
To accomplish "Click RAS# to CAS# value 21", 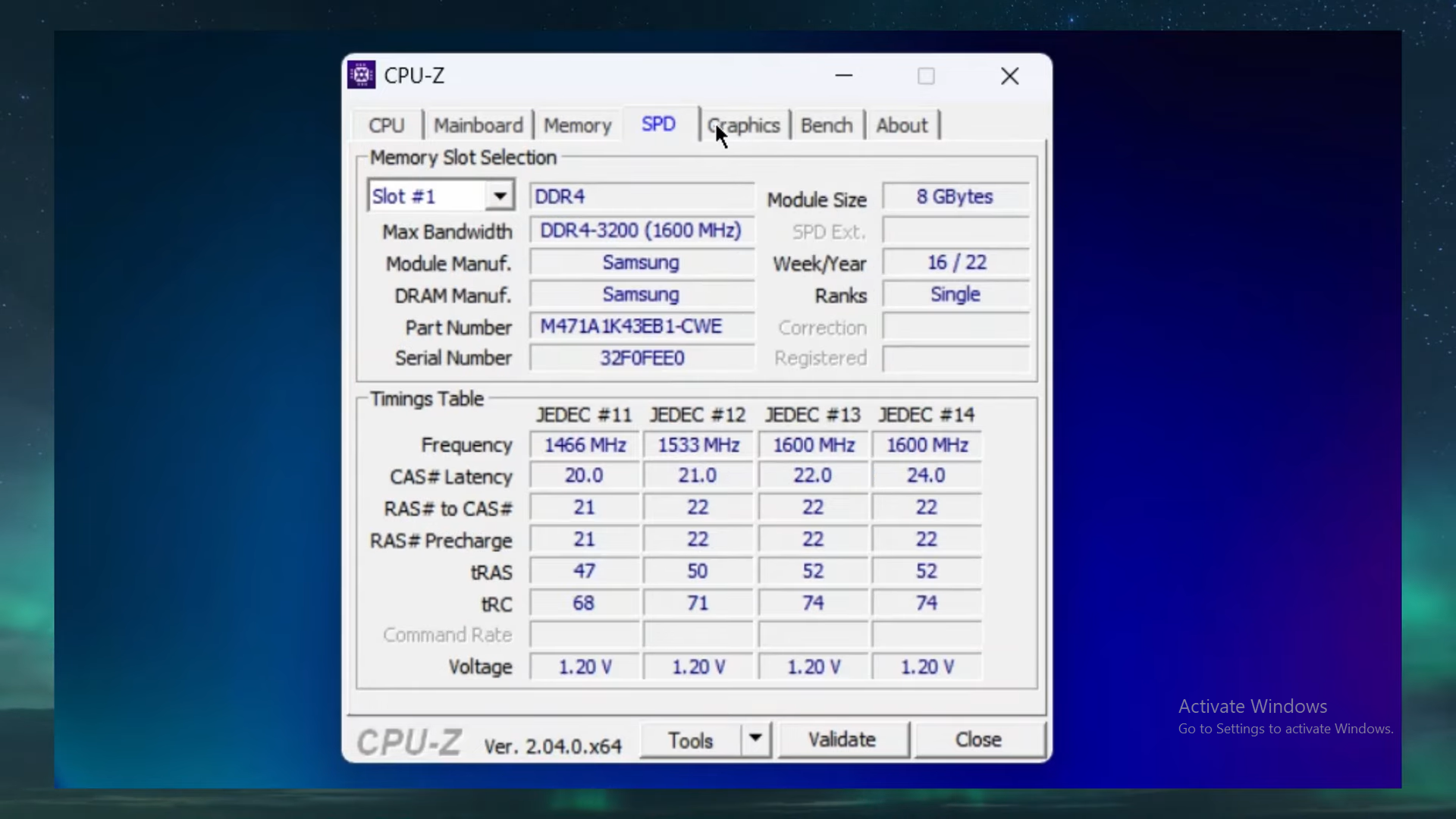I will click(585, 507).
